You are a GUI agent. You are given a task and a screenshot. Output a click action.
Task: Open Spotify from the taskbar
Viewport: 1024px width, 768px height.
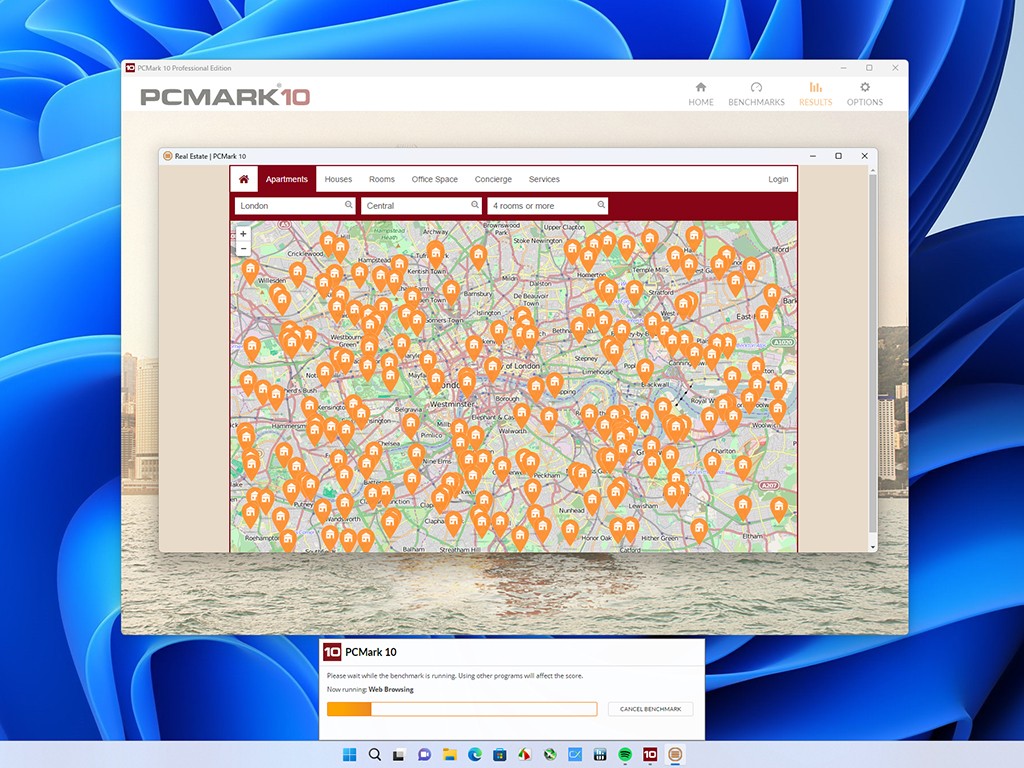click(625, 755)
